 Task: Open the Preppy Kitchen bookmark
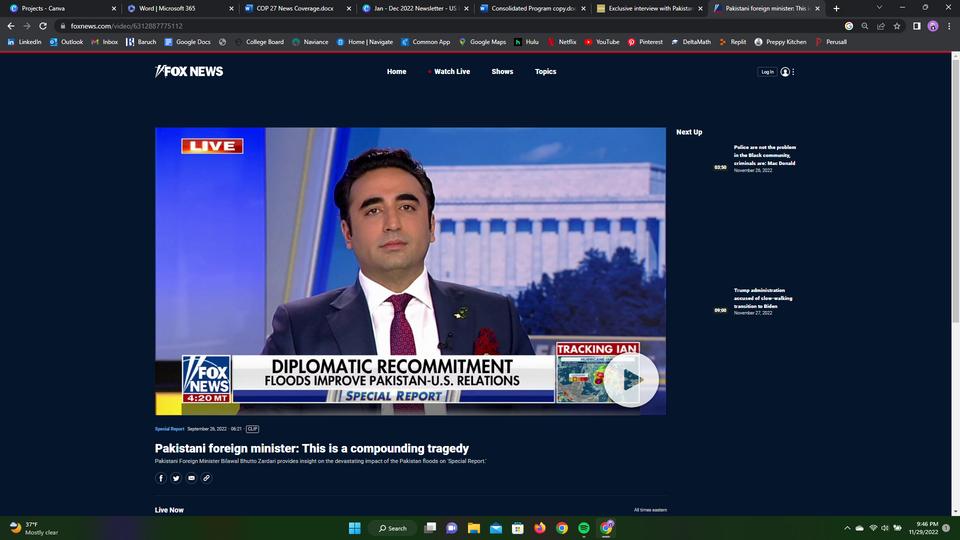pyautogui.click(x=780, y=42)
